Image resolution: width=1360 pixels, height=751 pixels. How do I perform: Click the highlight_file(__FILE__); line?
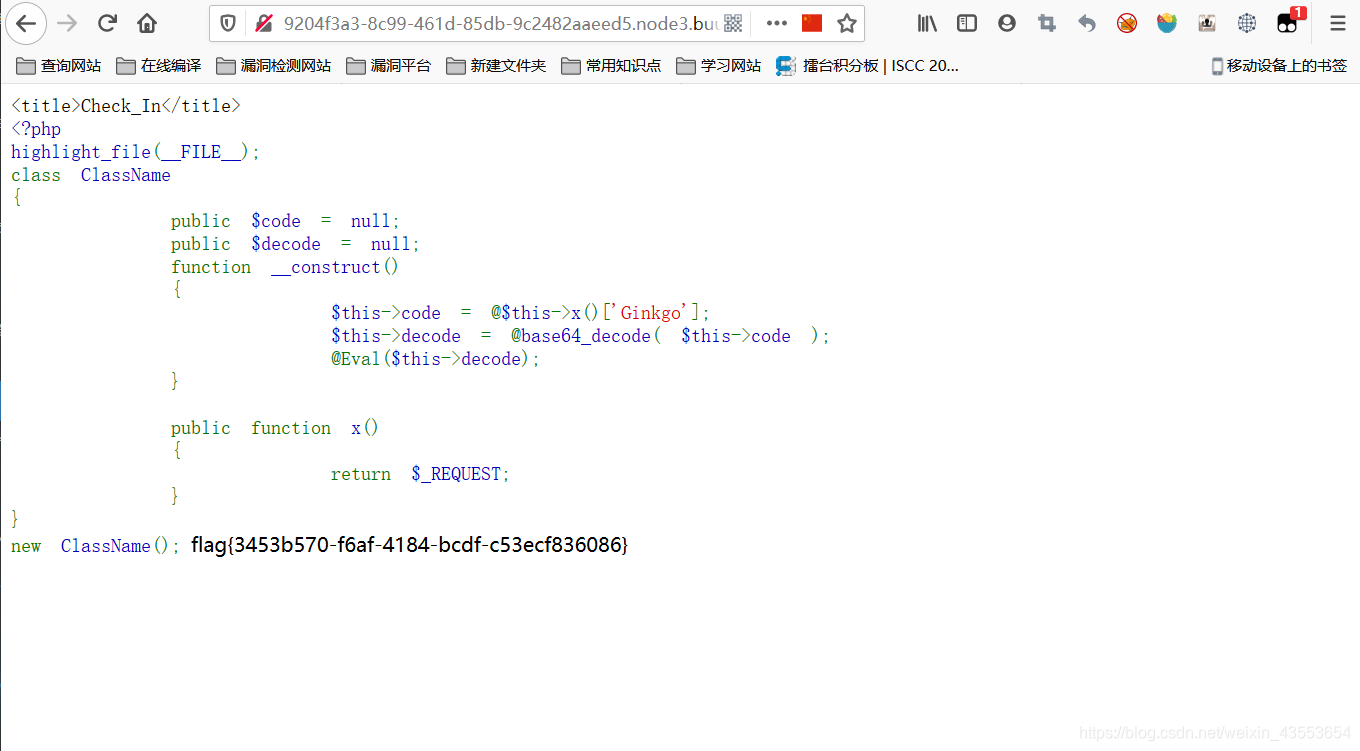[136, 152]
